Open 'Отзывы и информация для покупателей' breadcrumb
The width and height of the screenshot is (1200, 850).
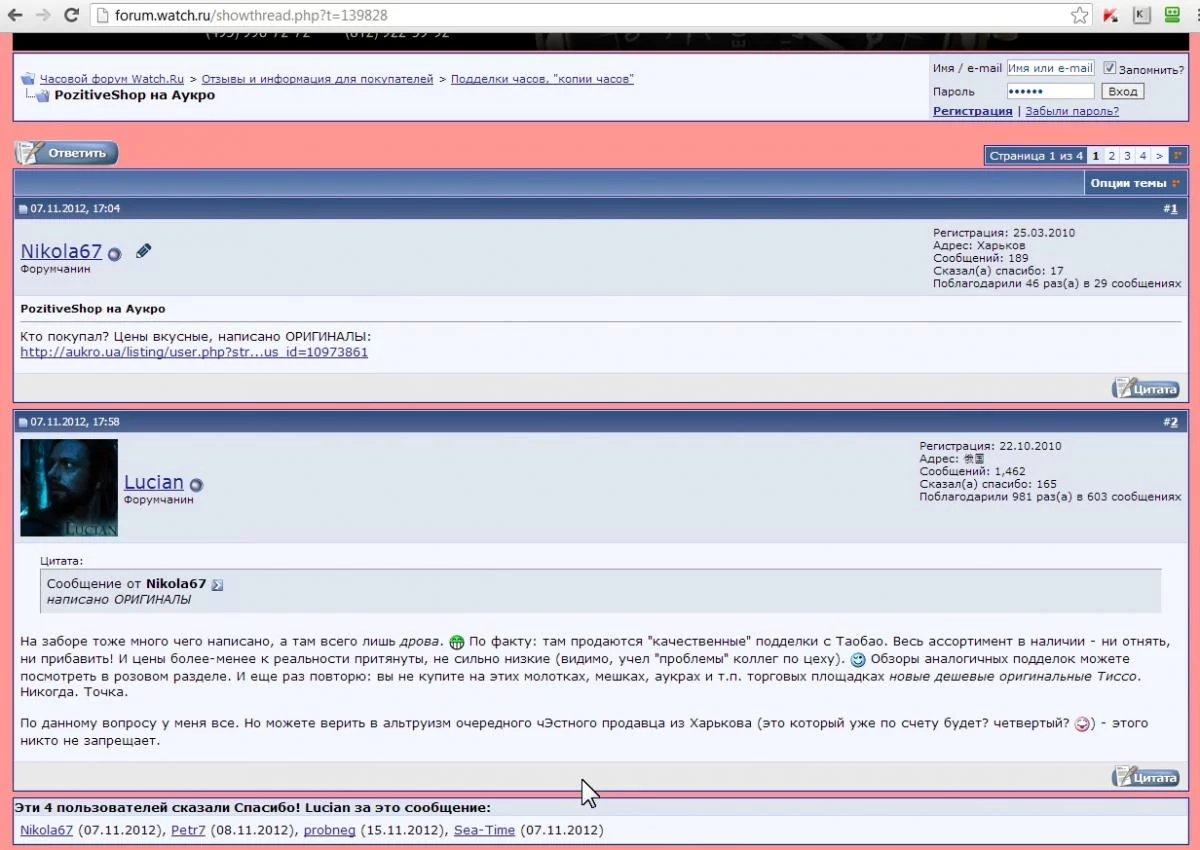pyautogui.click(x=318, y=79)
